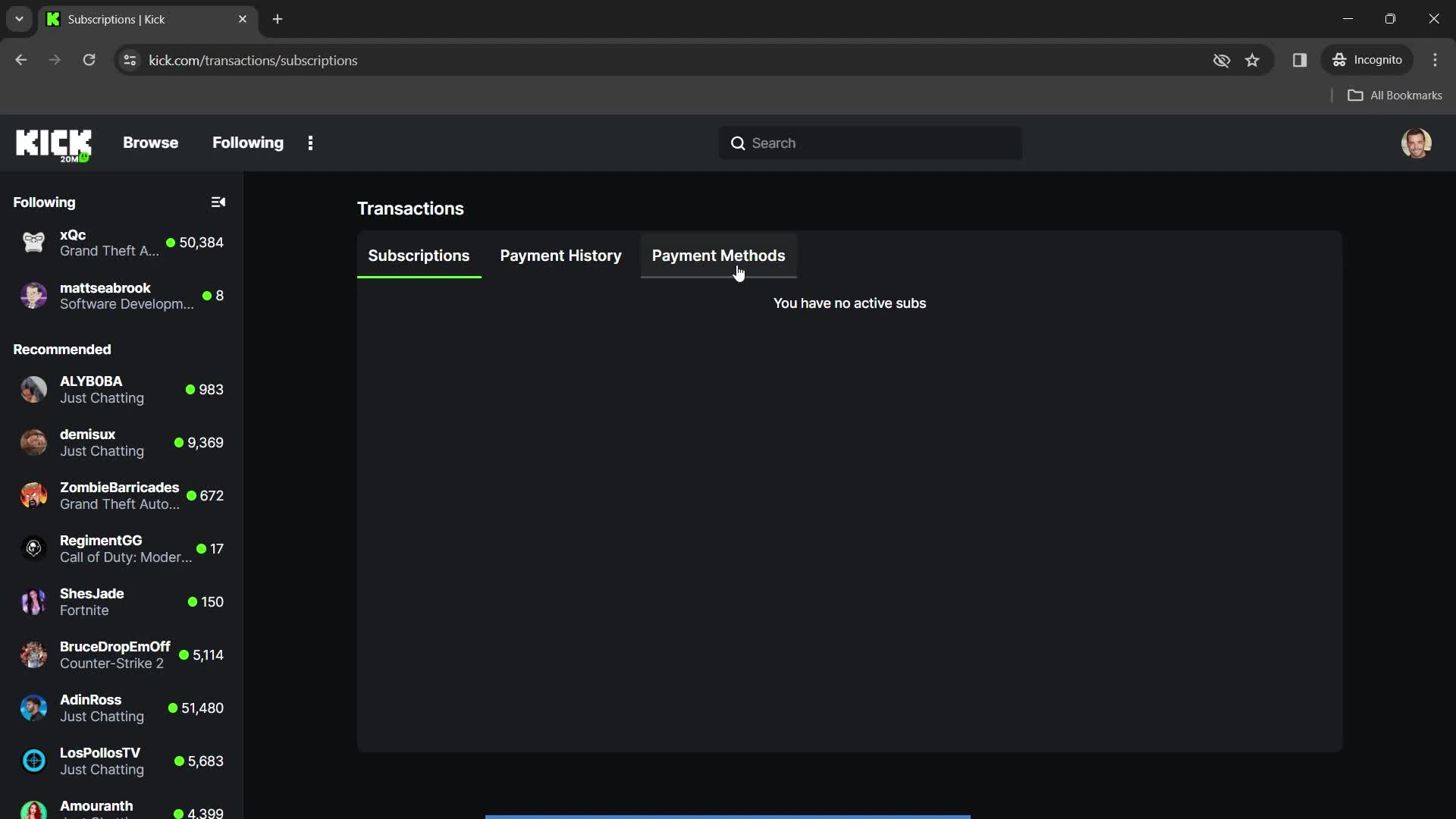The image size is (1456, 819).
Task: Switch to the Payment Methods tab
Action: click(718, 255)
